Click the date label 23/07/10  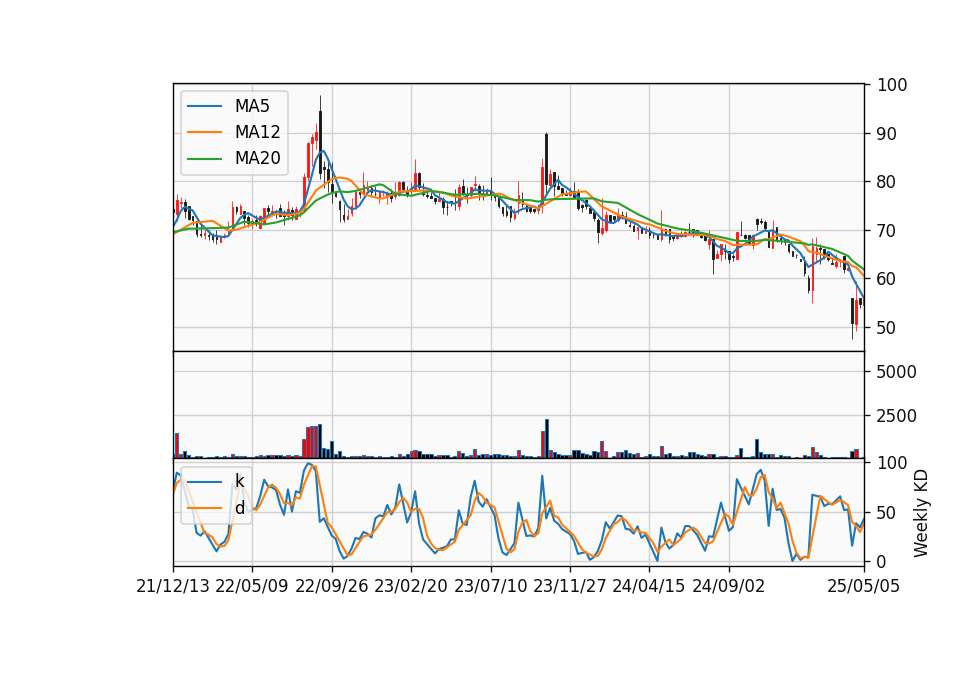pyautogui.click(x=490, y=586)
